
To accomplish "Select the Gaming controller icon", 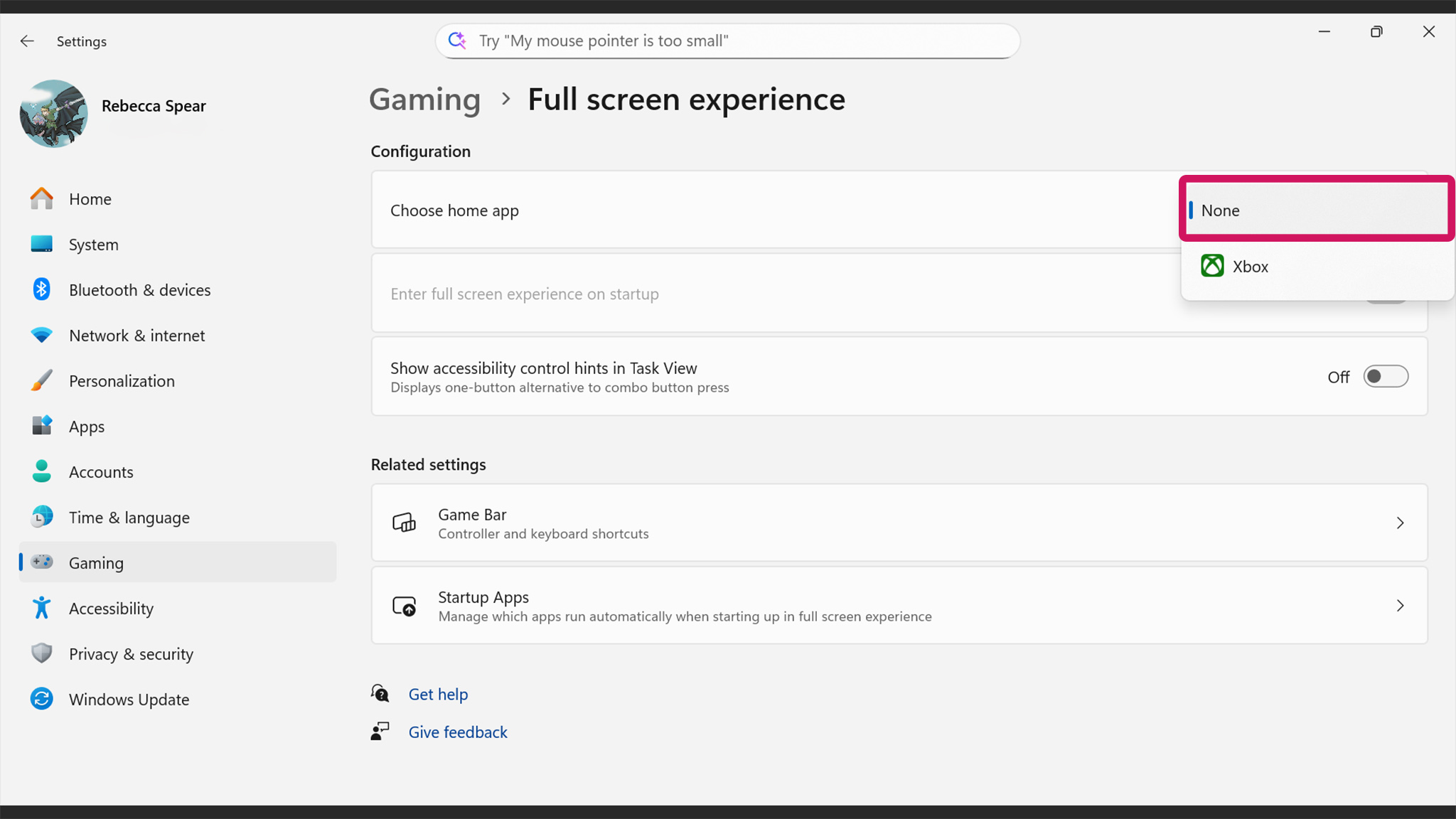I will (x=42, y=562).
